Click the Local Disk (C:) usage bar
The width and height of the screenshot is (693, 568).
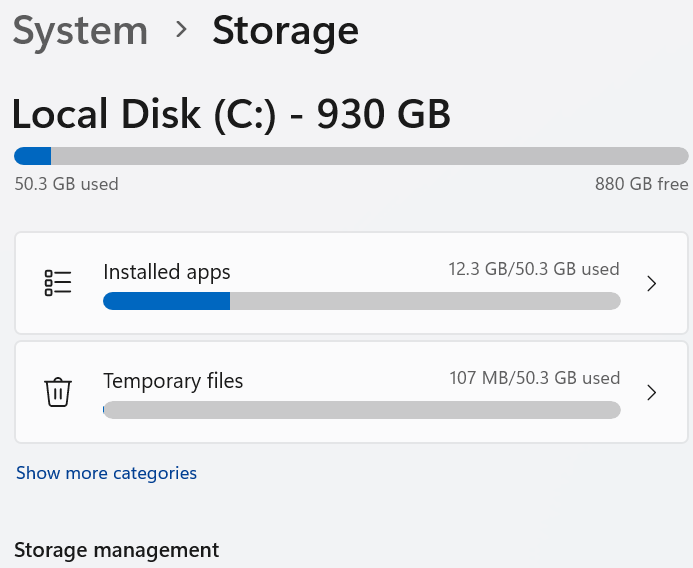coord(351,156)
